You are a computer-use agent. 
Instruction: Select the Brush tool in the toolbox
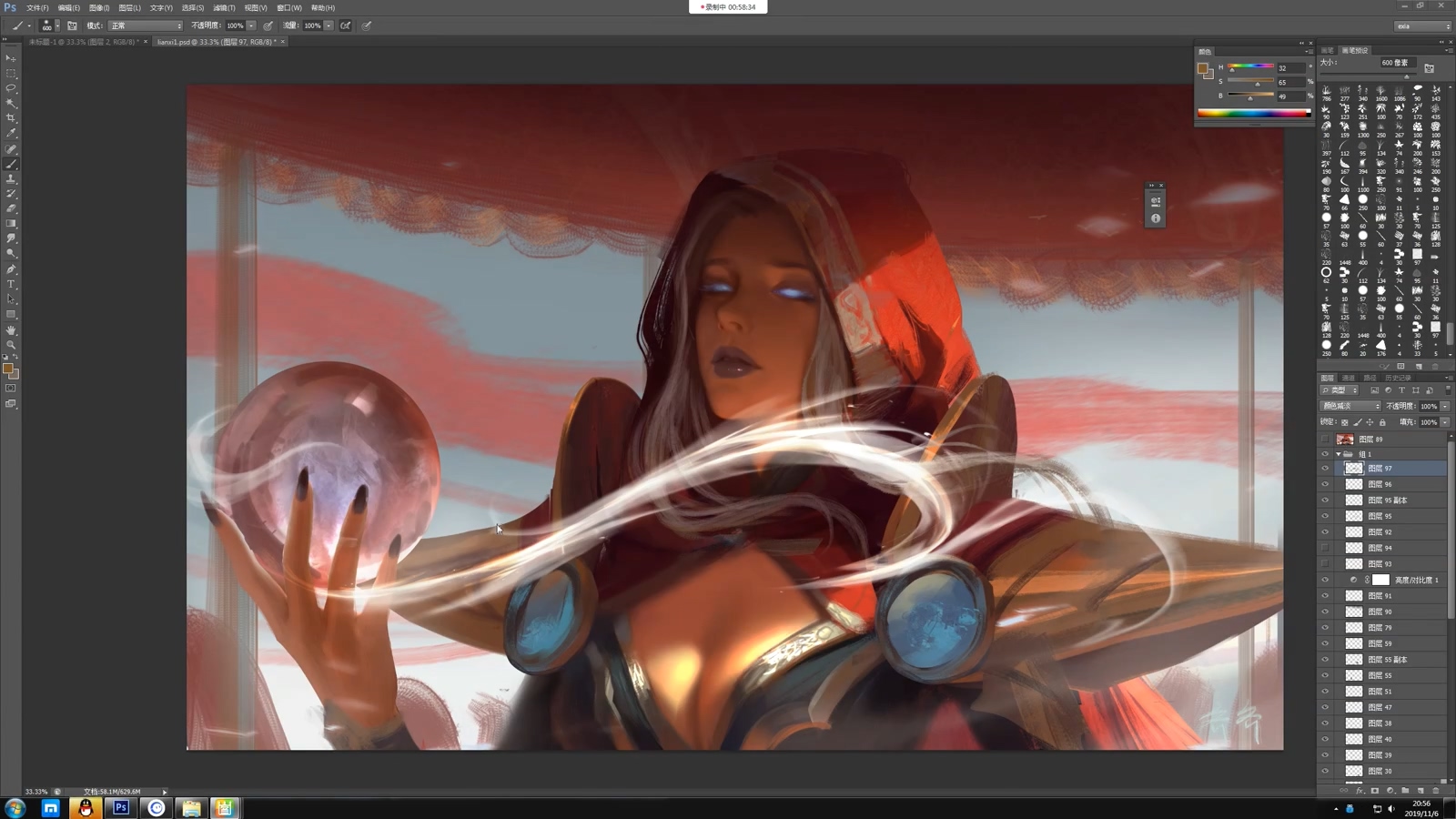pos(11,164)
